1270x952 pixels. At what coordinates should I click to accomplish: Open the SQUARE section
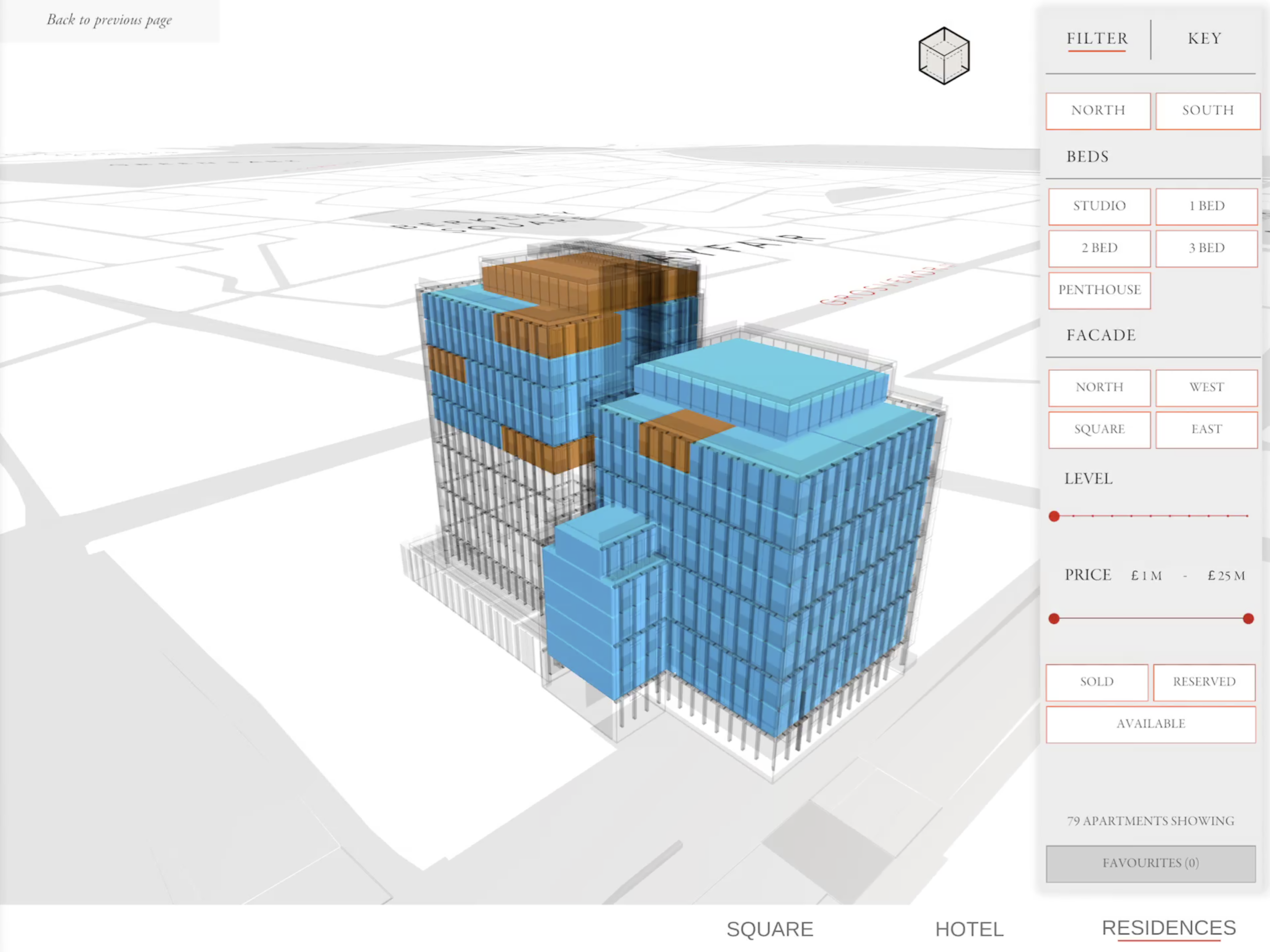[770, 929]
